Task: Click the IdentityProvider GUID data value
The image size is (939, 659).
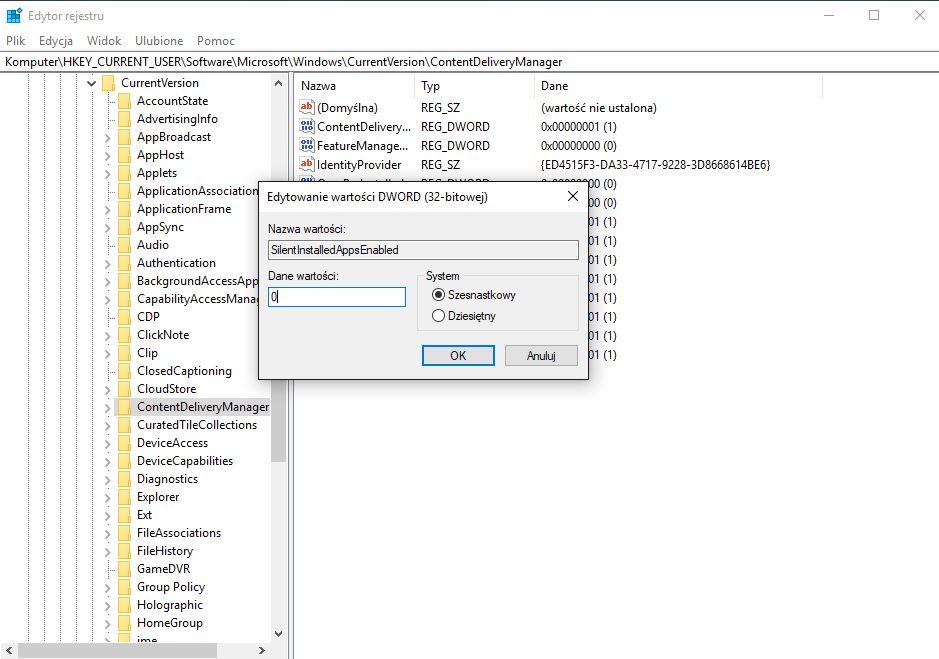Action: (655, 164)
